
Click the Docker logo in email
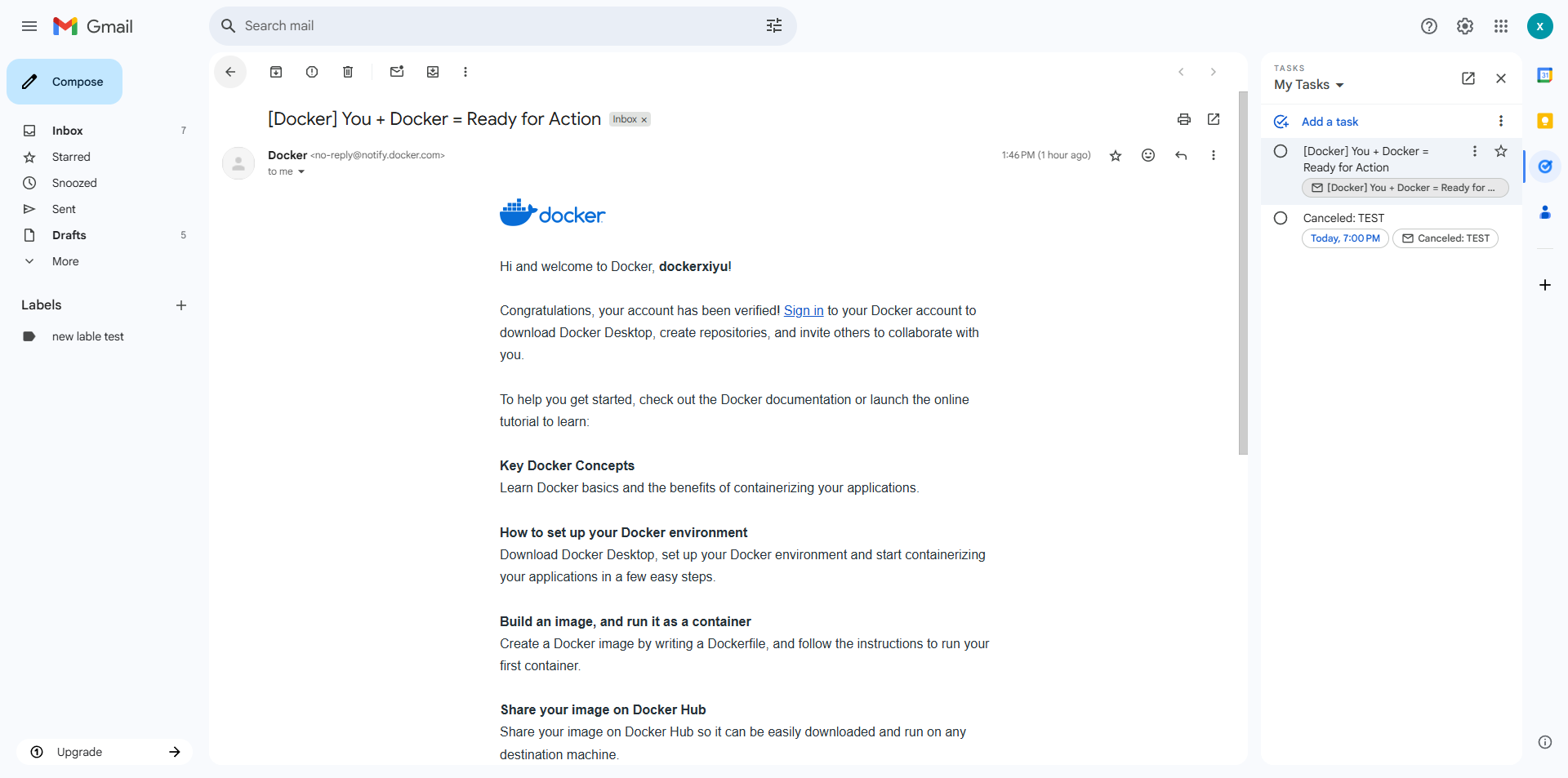coord(552,213)
